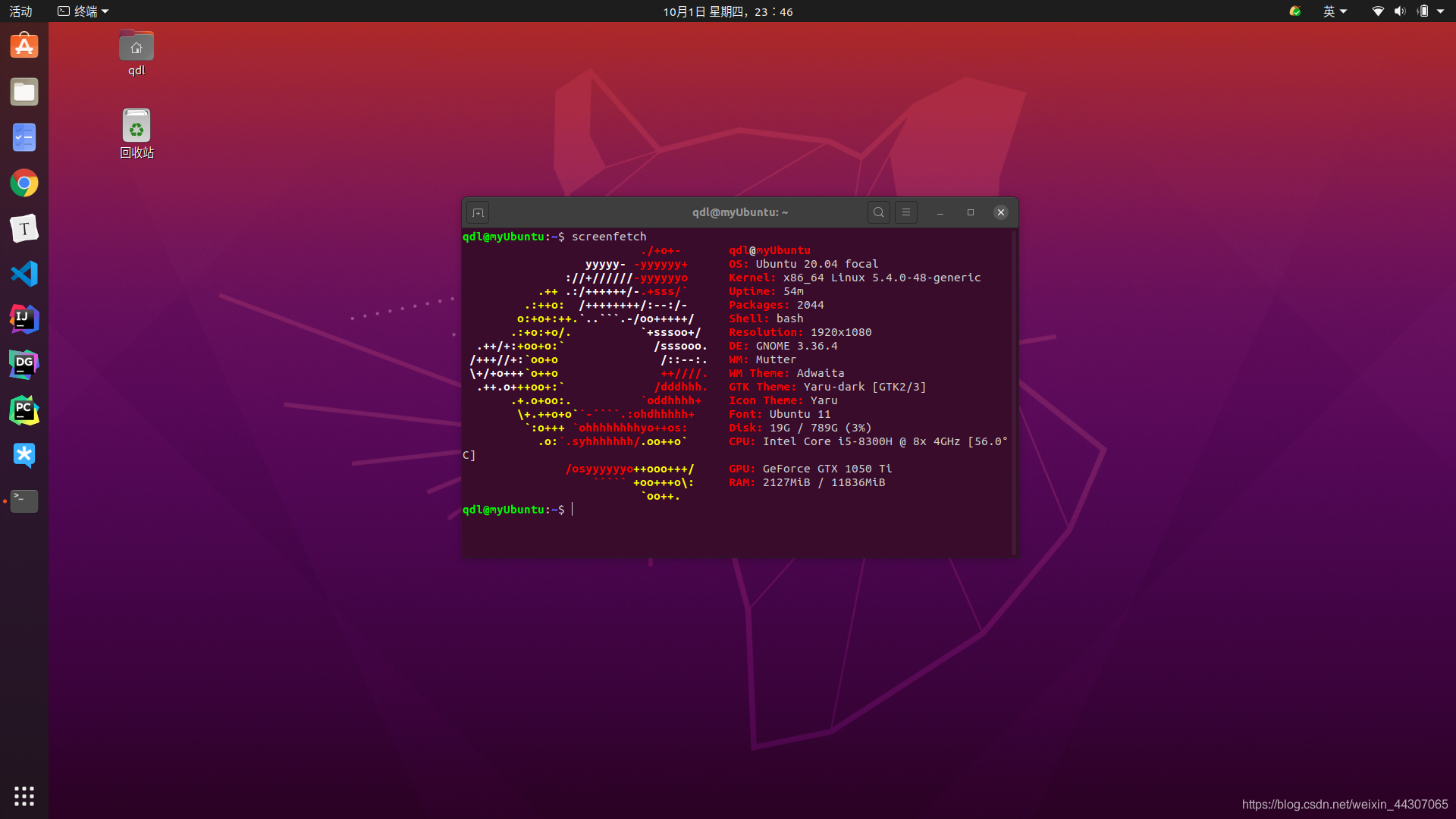1456x819 pixels.
Task: Open Visual Studio Code from dock
Action: pyautogui.click(x=24, y=274)
